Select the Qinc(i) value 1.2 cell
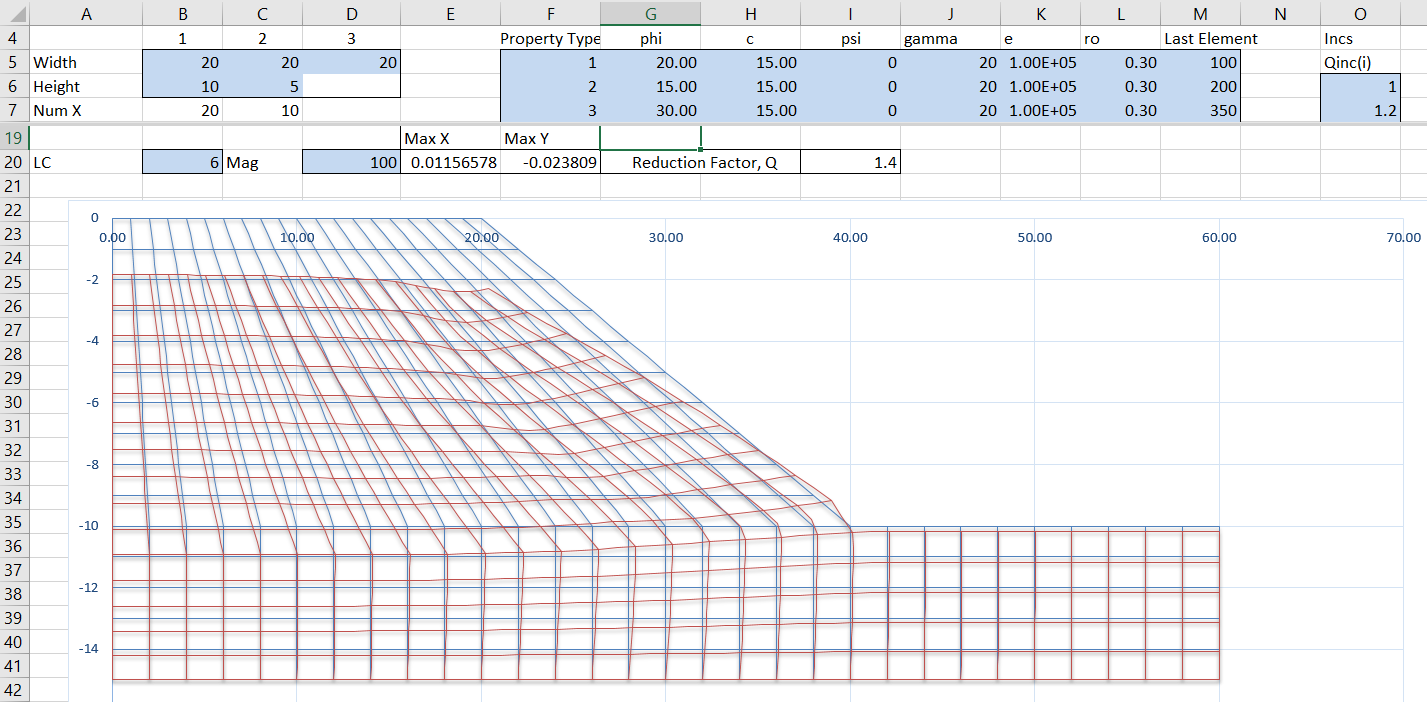 pos(1360,111)
